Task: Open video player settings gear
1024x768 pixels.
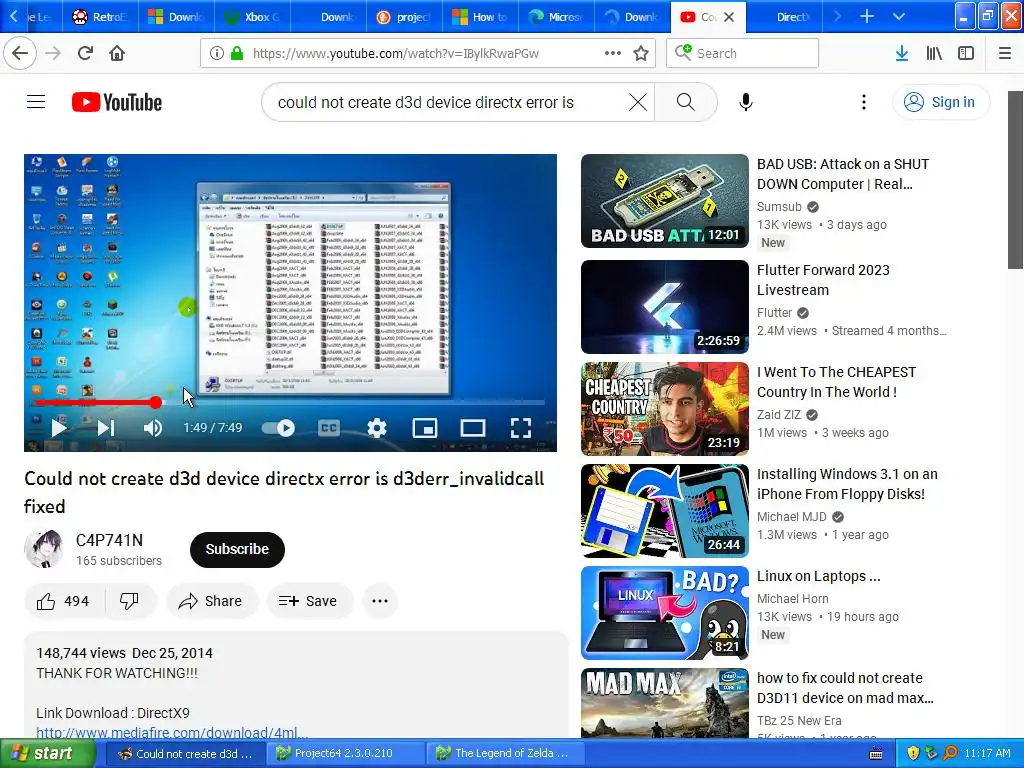Action: 377,428
